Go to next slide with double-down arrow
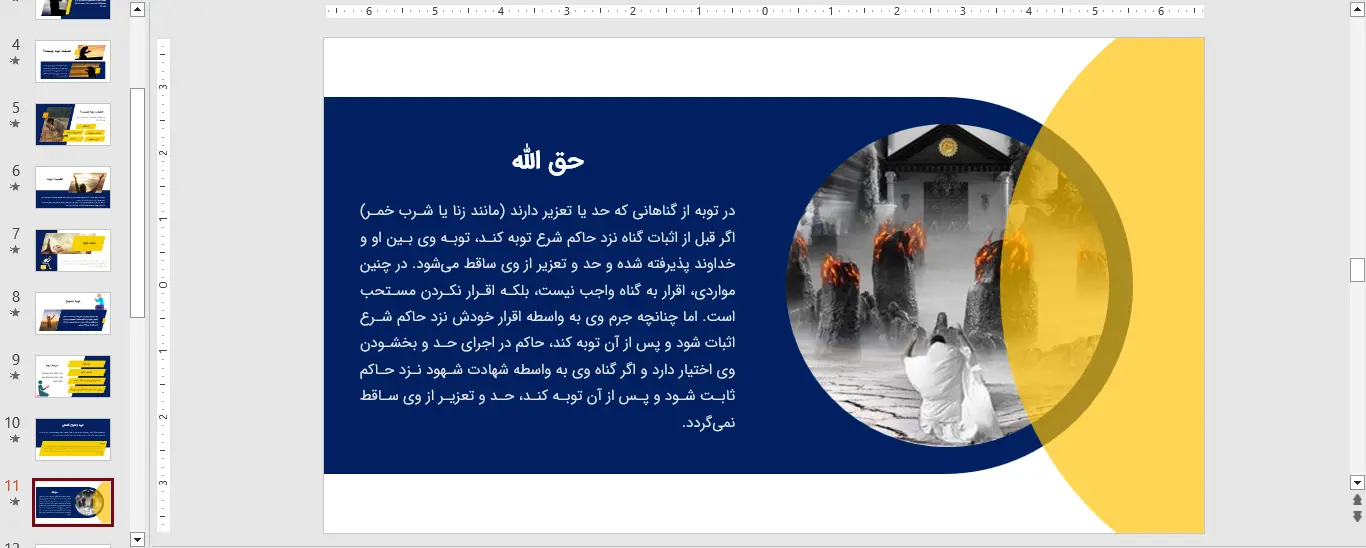Screen dimensions: 1366x548 [x=1357, y=516]
